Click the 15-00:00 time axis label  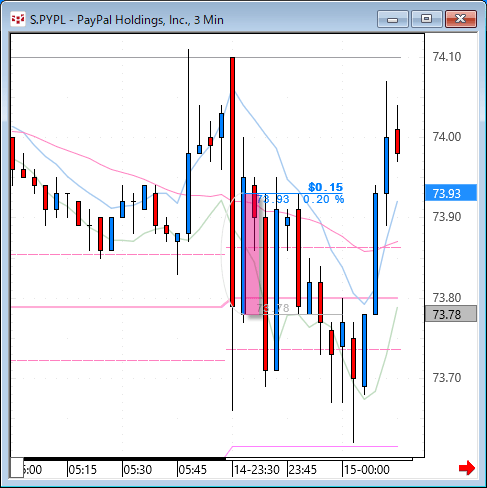tap(367, 470)
